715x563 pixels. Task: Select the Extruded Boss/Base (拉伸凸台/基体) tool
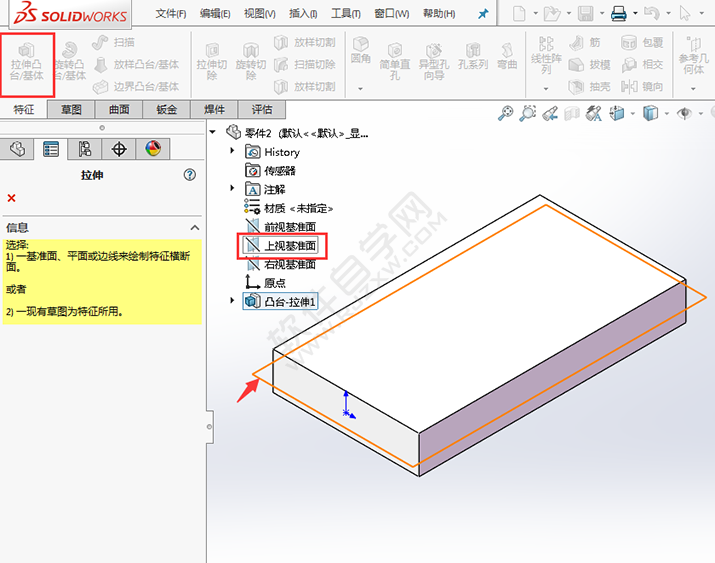[x=26, y=62]
